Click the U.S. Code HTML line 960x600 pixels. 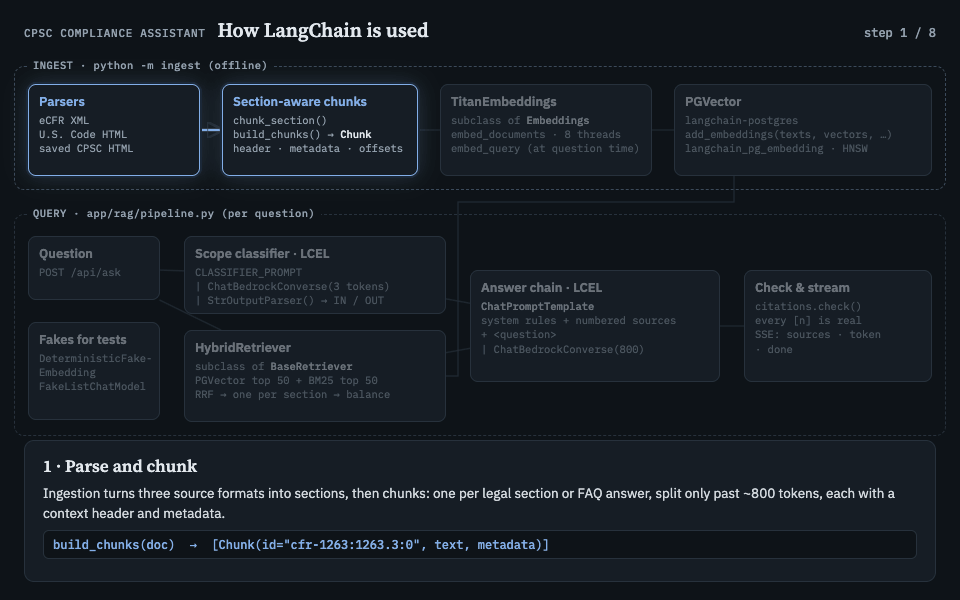83,135
